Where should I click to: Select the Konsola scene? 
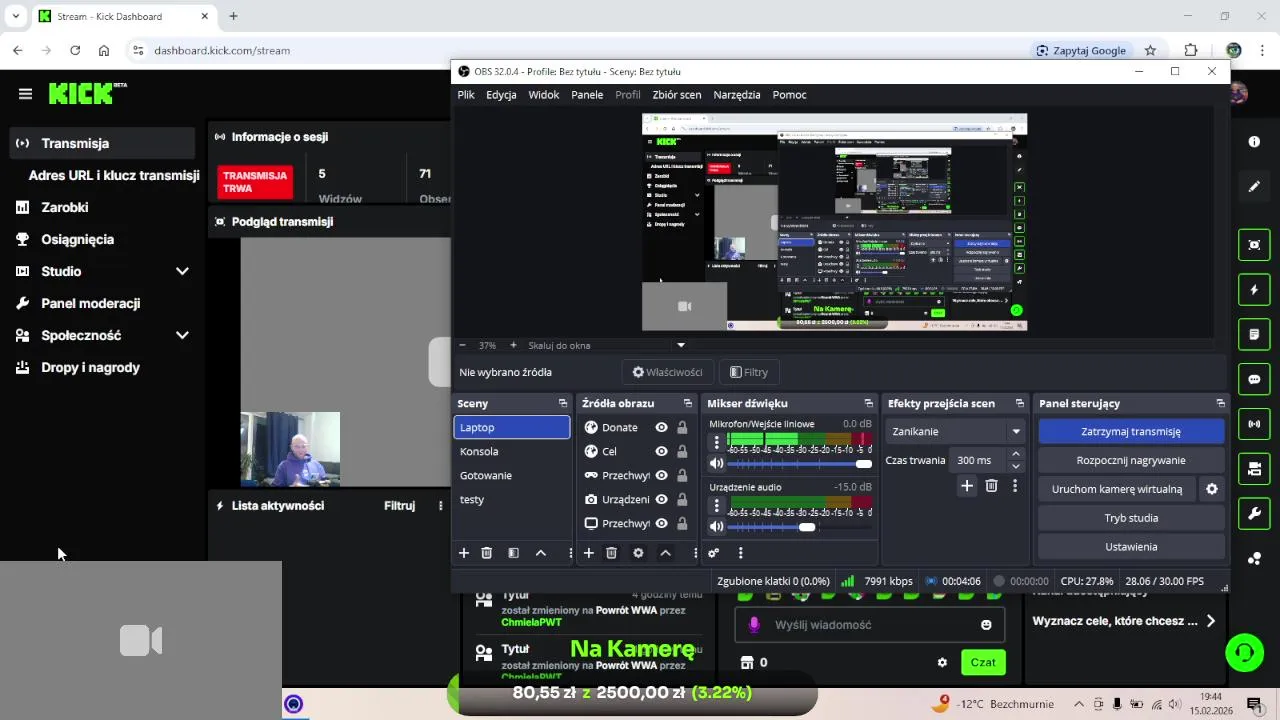click(511, 451)
